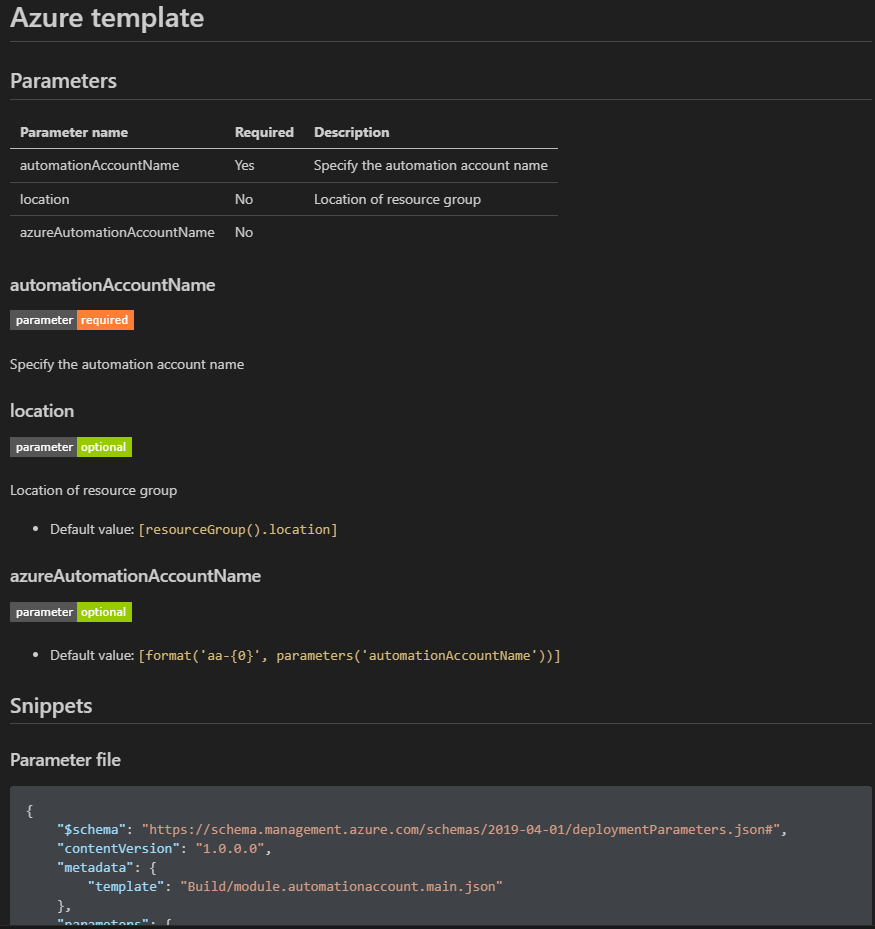Open the Snippets section heading
The image size is (875, 929).
pyautogui.click(x=51, y=705)
